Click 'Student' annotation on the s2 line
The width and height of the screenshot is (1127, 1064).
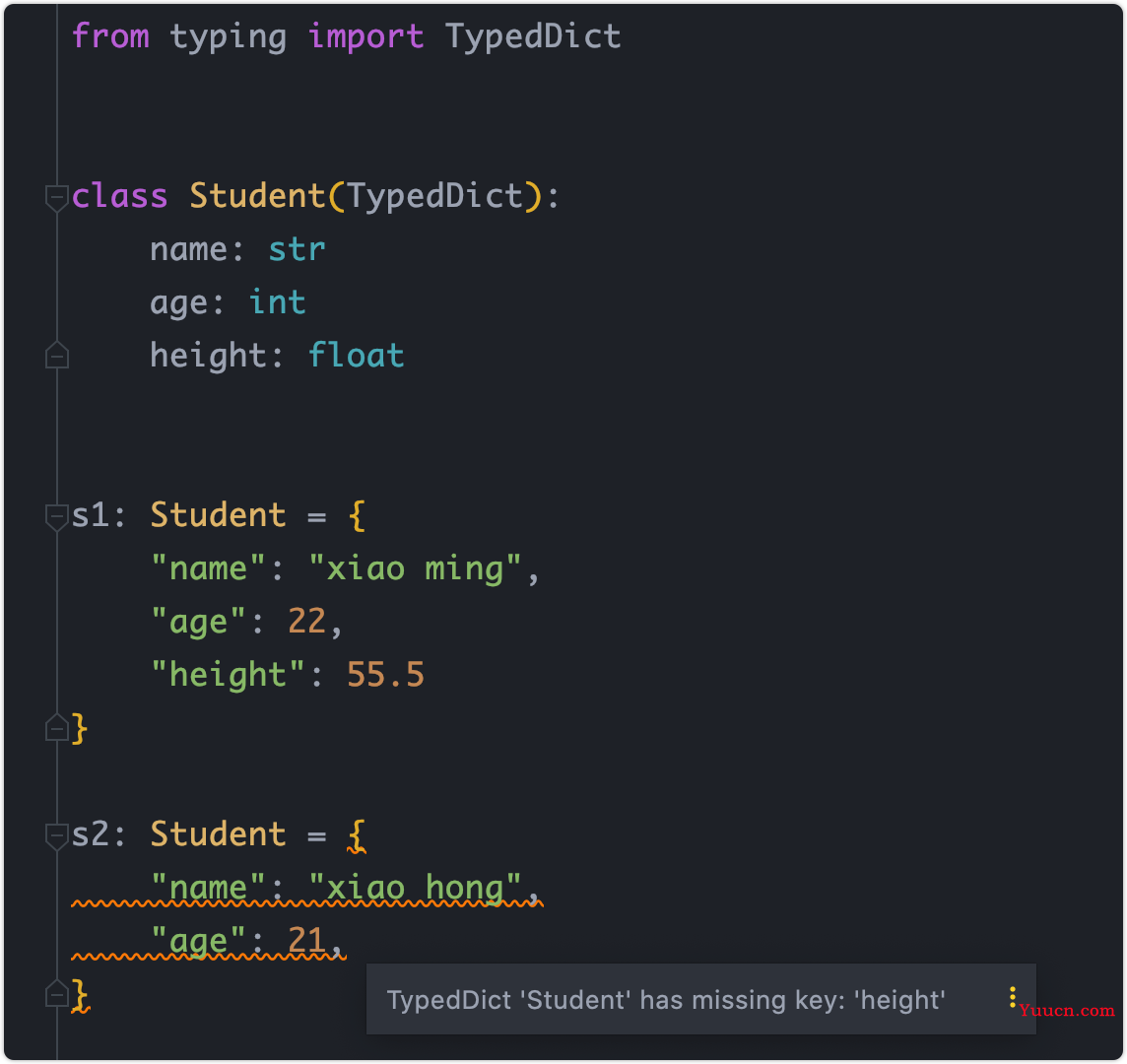coord(218,834)
